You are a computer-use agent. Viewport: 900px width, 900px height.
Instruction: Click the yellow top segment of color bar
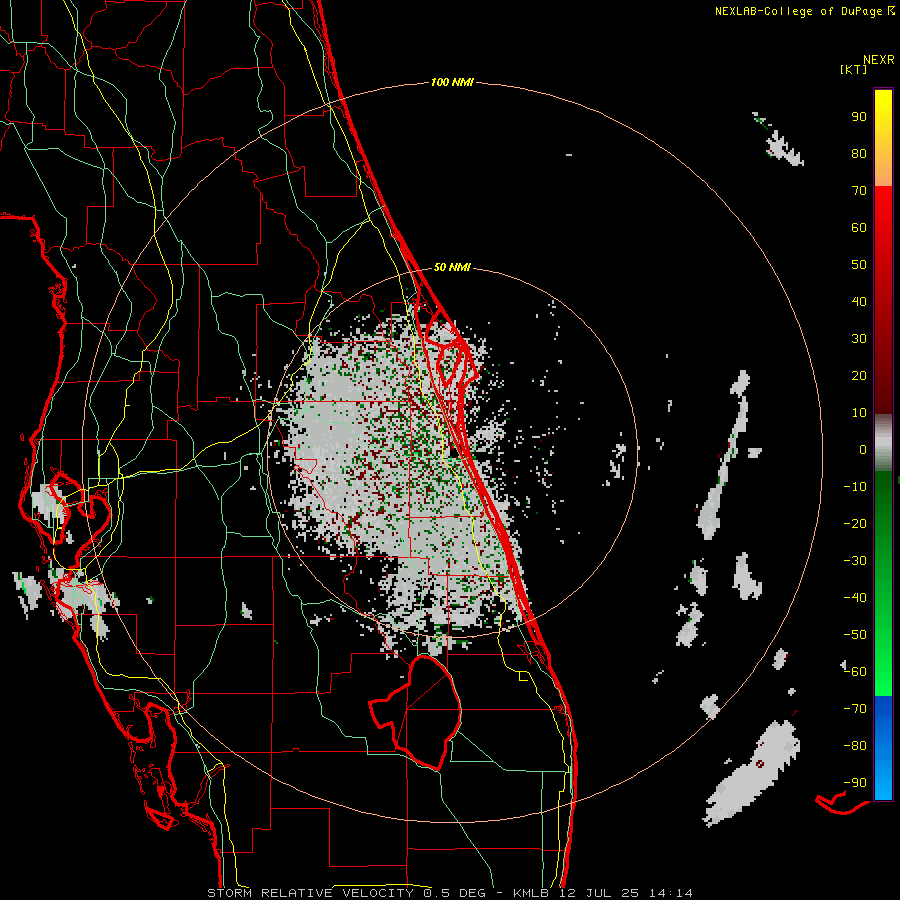coord(883,138)
